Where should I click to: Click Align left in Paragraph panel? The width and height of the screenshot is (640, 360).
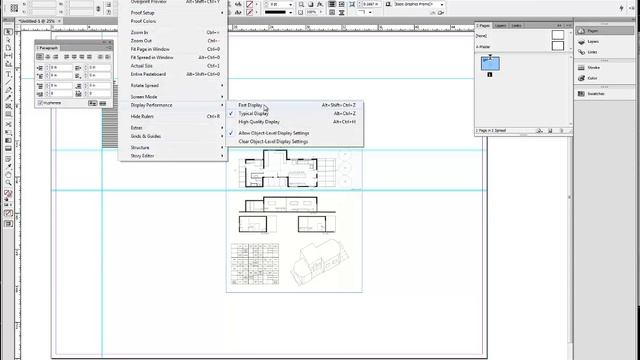tap(40, 57)
